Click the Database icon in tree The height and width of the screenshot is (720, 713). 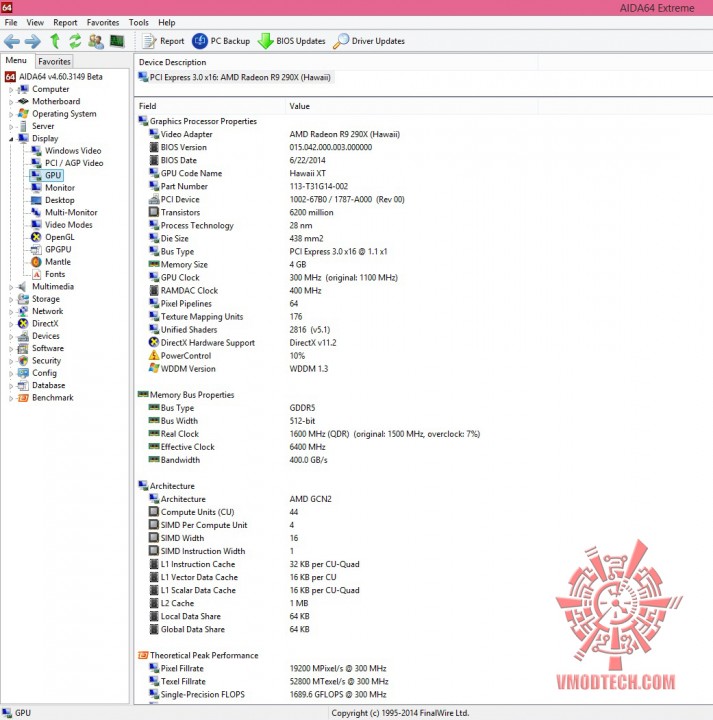click(x=23, y=385)
